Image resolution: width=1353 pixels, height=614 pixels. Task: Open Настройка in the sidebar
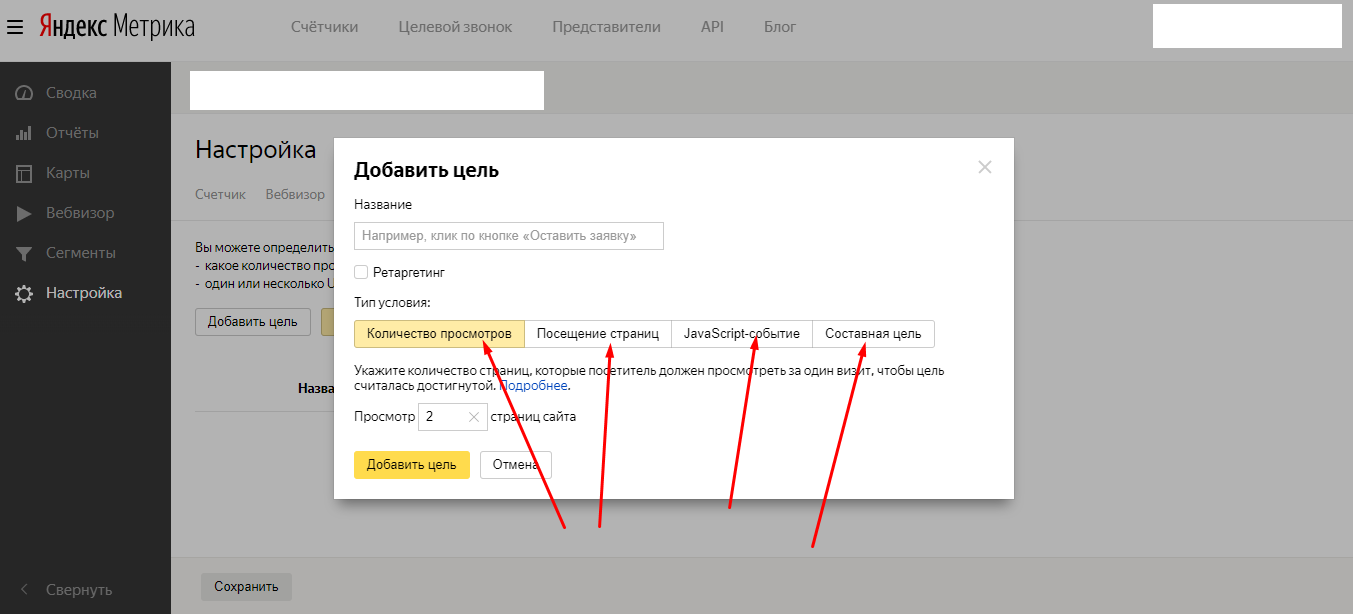tap(86, 293)
